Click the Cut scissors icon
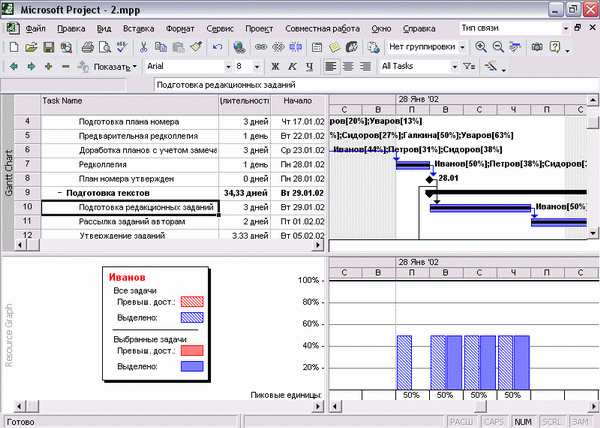 click(x=143, y=47)
